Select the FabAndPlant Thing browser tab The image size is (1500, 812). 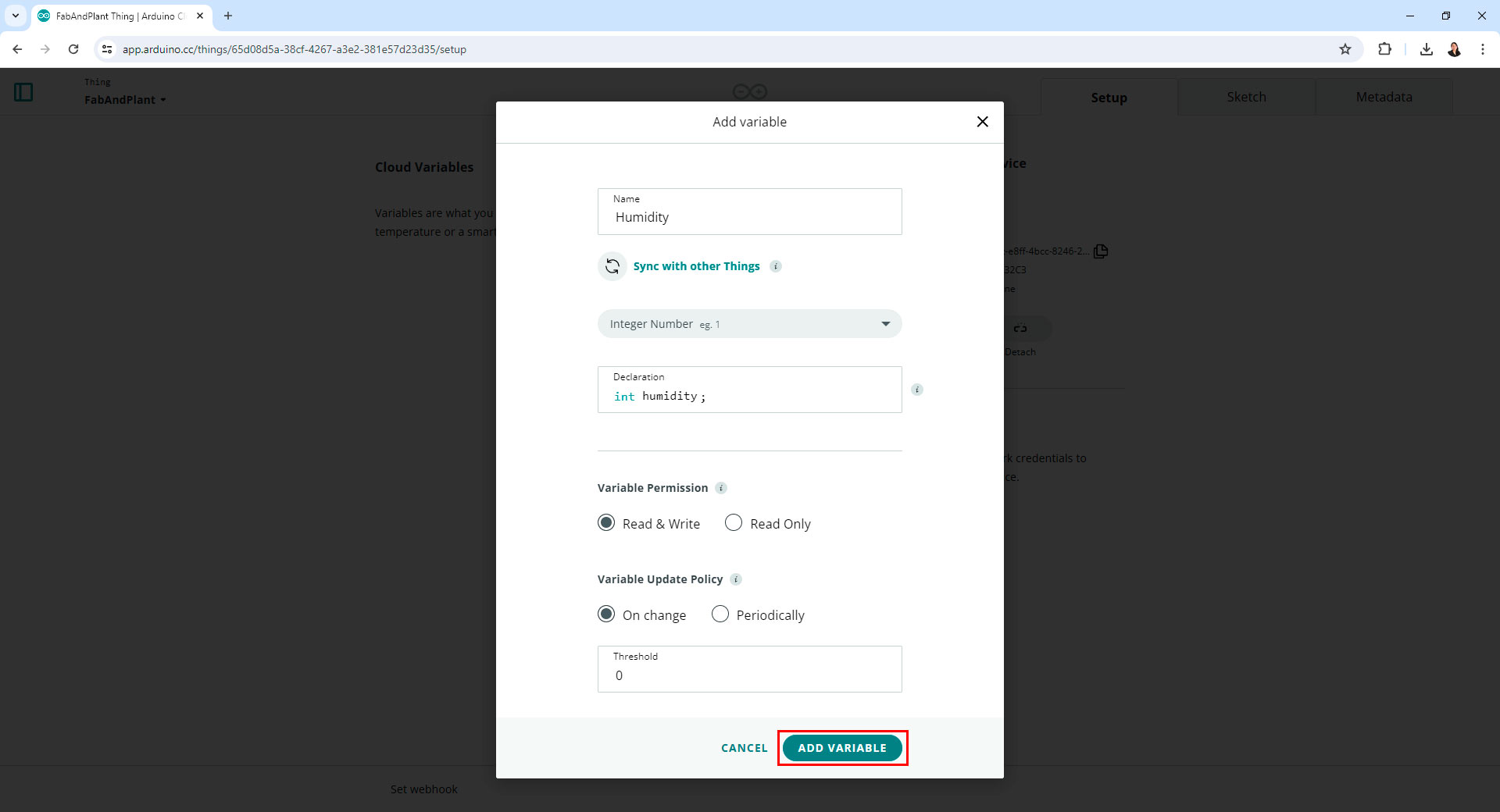click(121, 16)
